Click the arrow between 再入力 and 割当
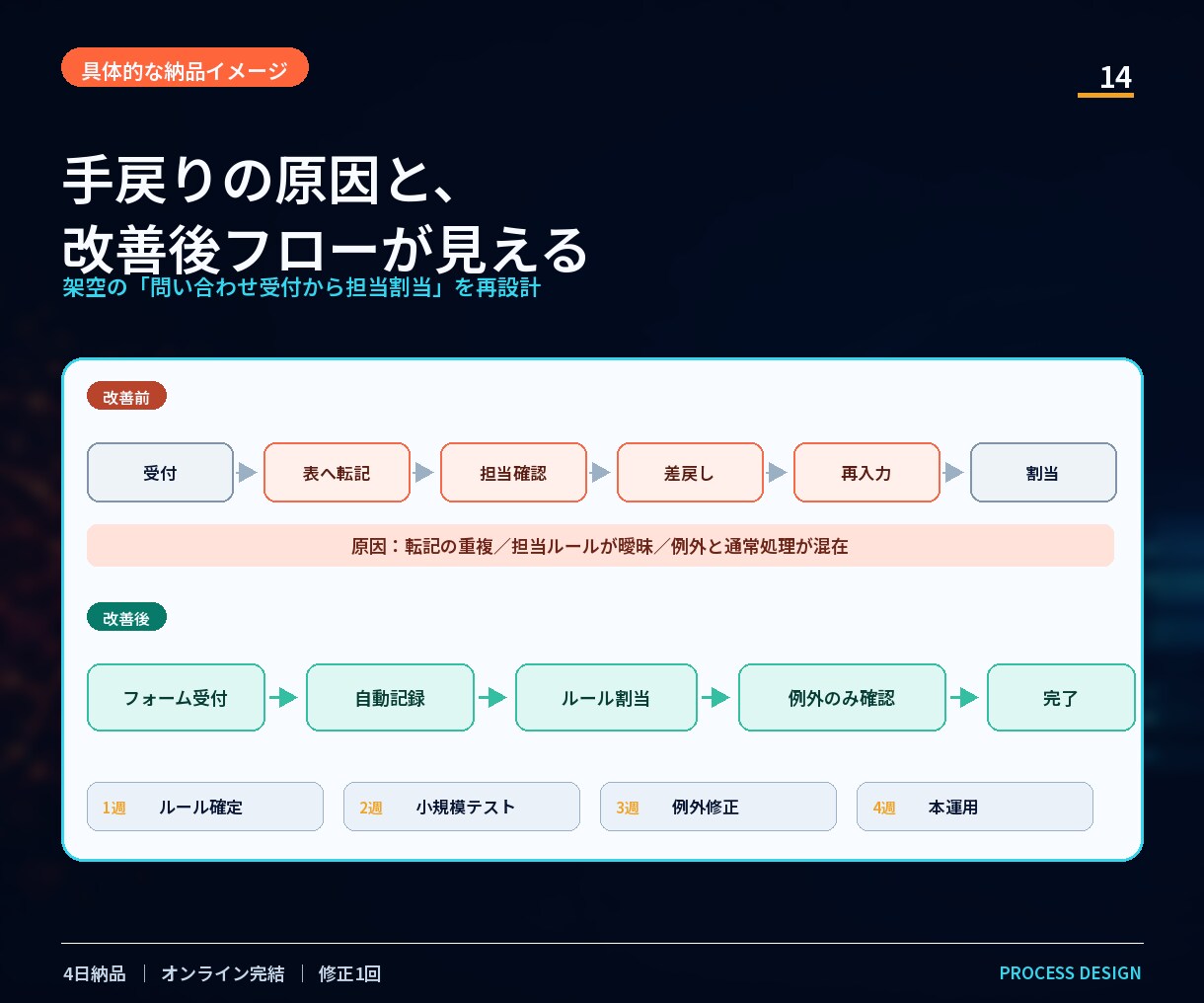Viewport: 1204px width, 1003px height. pyautogui.click(x=953, y=473)
